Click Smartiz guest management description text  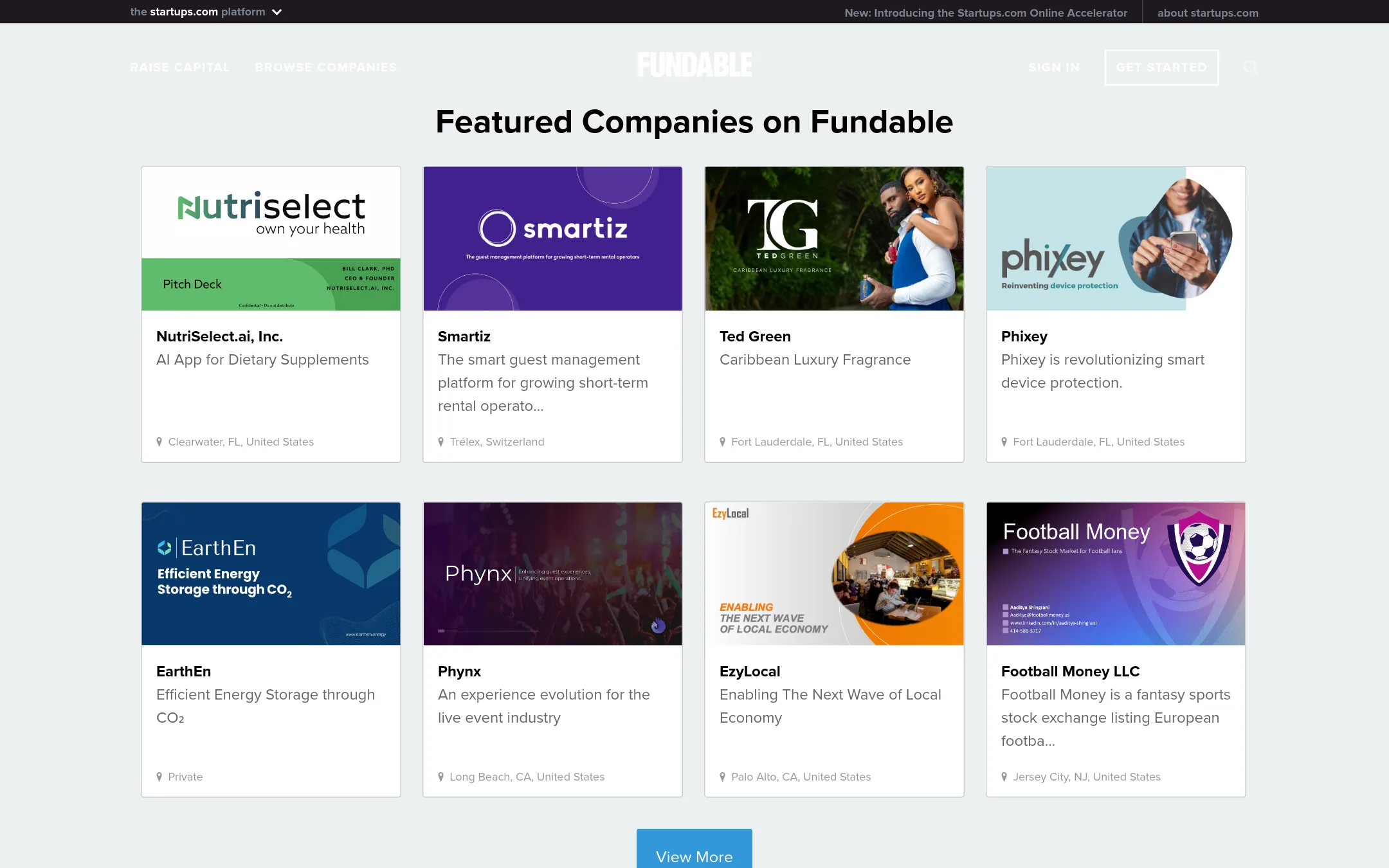tap(543, 383)
